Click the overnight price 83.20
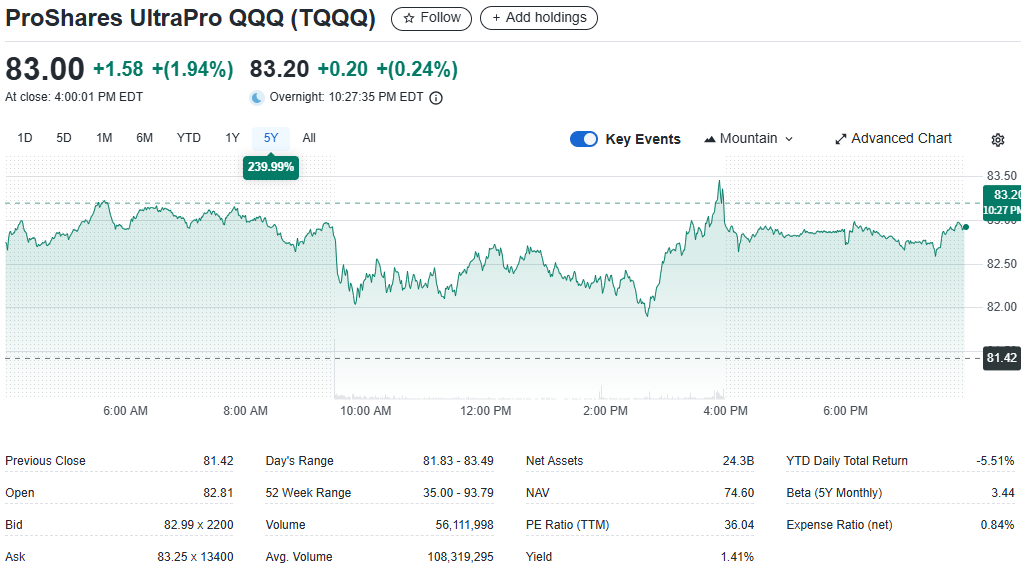The image size is (1028, 571). (x=279, y=69)
